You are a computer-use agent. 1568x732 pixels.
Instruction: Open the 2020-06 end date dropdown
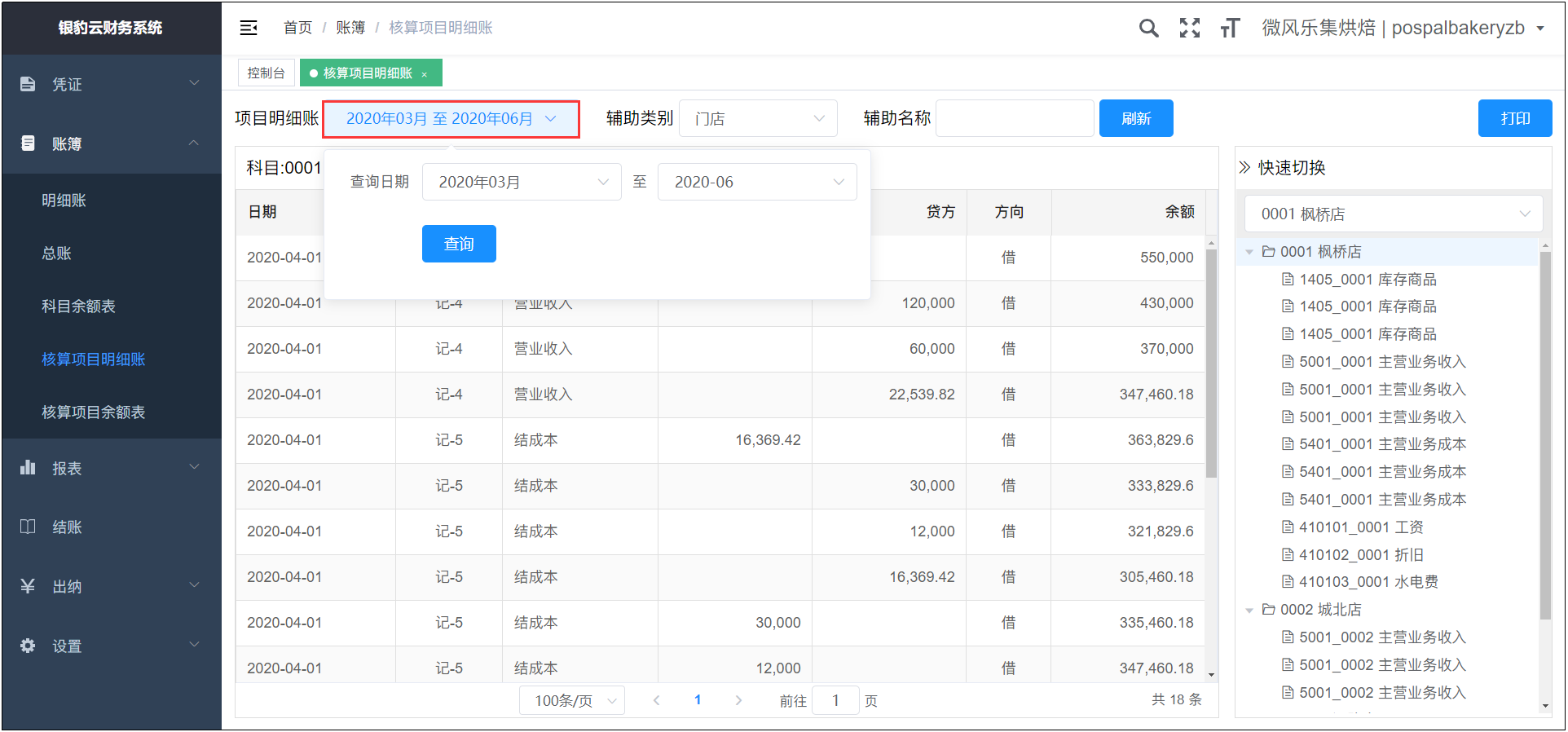pyautogui.click(x=757, y=182)
